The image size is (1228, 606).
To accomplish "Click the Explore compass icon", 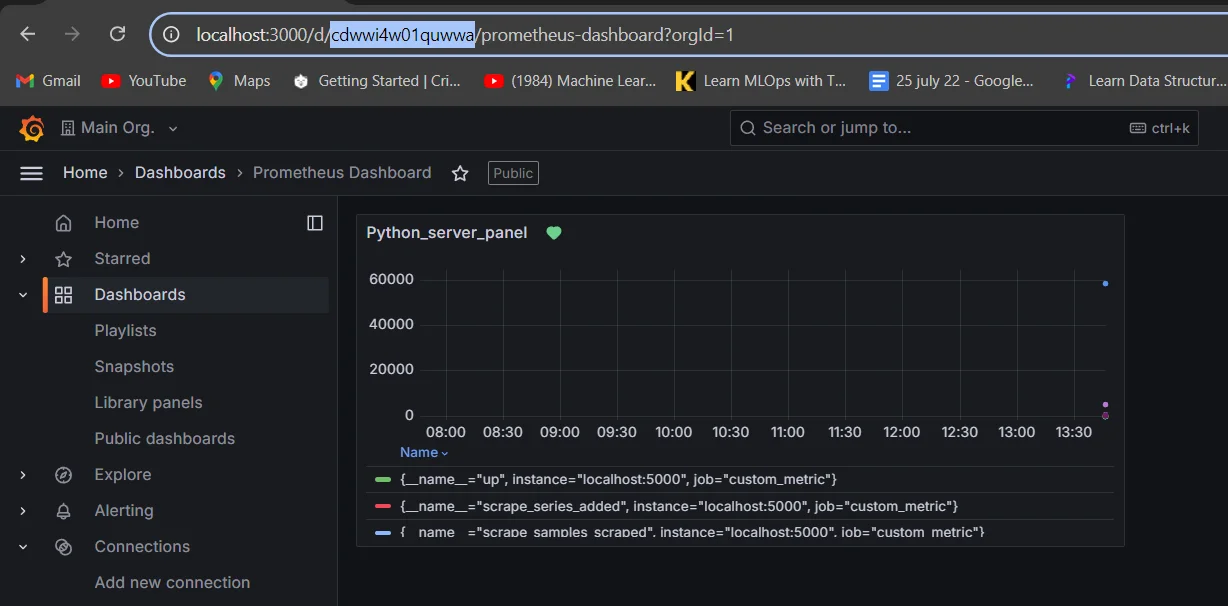I will pyautogui.click(x=64, y=475).
